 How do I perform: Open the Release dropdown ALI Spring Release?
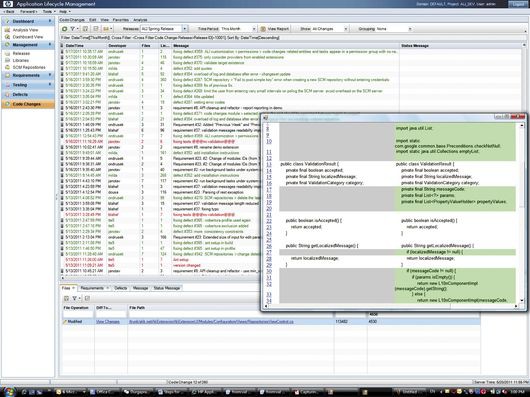184,29
